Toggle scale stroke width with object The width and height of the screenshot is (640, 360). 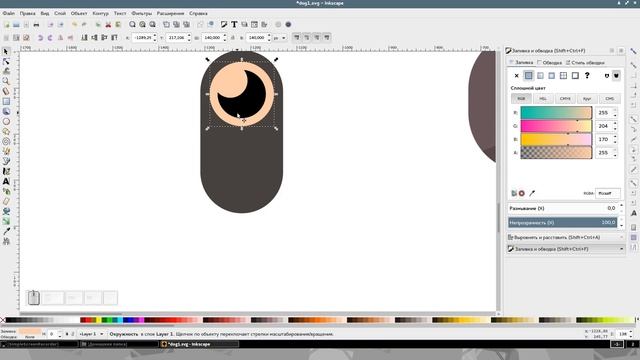297,38
